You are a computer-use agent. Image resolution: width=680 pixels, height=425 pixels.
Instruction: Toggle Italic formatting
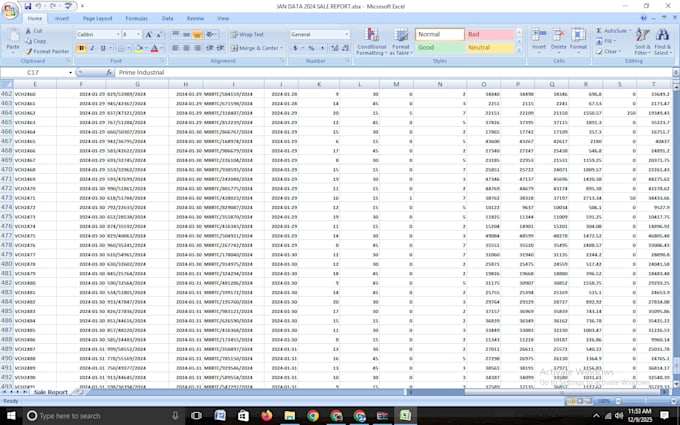pos(92,48)
